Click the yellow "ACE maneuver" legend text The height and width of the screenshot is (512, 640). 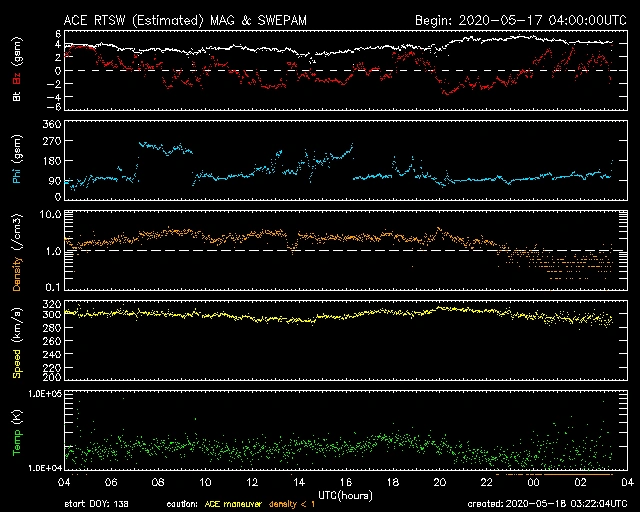(233, 504)
